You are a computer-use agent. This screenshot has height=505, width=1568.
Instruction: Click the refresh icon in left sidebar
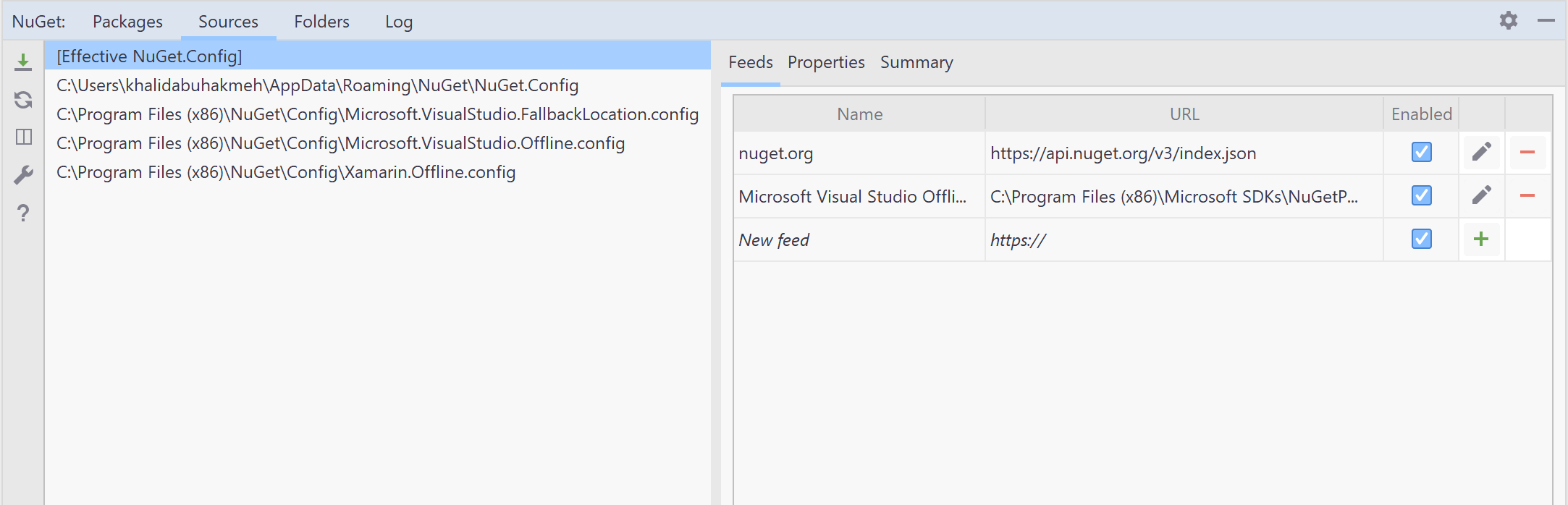[23, 99]
